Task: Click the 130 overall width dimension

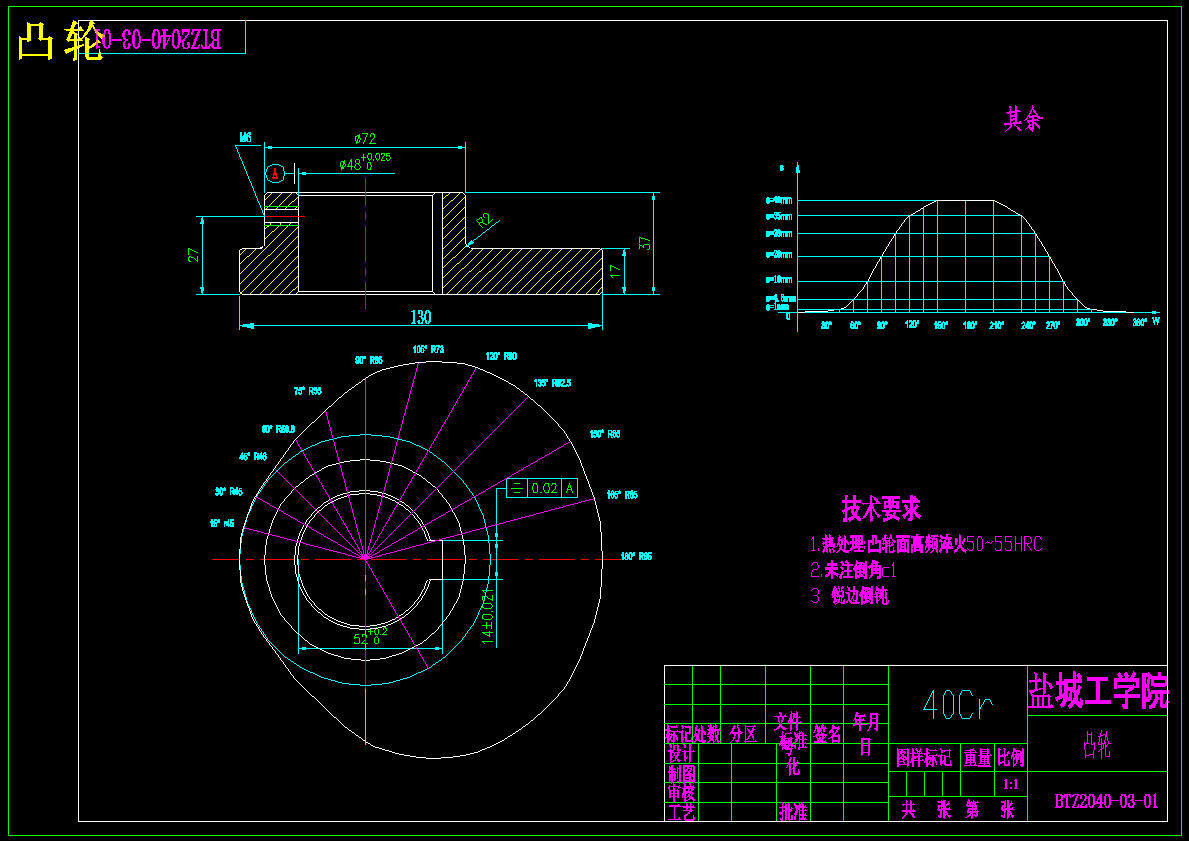Action: 421,317
